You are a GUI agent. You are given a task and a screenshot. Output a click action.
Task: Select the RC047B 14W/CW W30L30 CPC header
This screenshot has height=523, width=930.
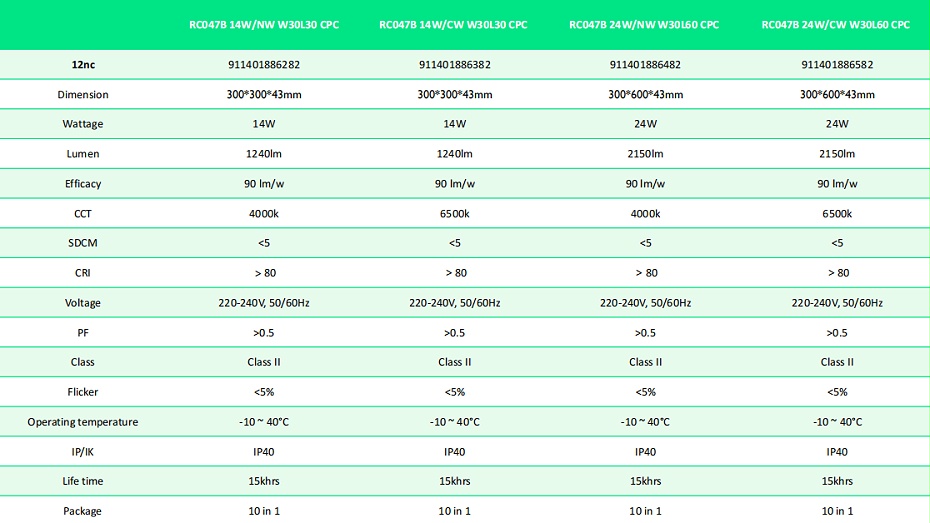(453, 25)
